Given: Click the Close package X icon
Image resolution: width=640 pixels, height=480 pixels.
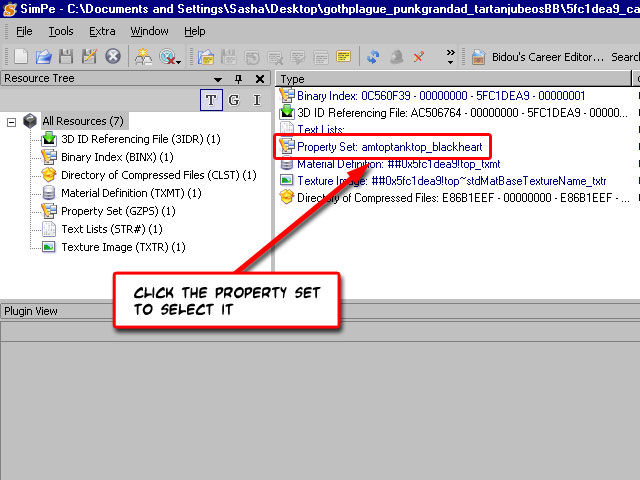Looking at the screenshot, I should pos(113,56).
